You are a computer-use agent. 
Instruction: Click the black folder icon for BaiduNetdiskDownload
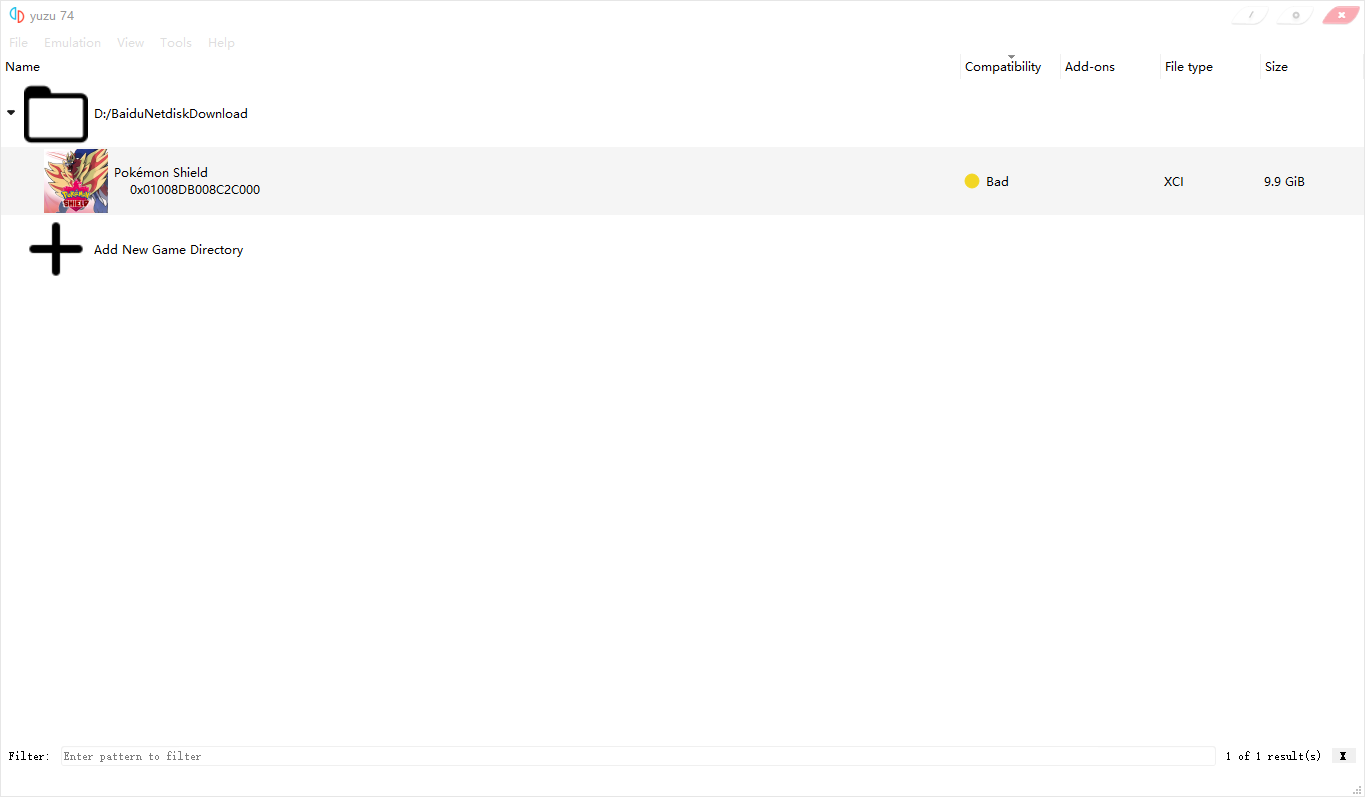pos(56,114)
